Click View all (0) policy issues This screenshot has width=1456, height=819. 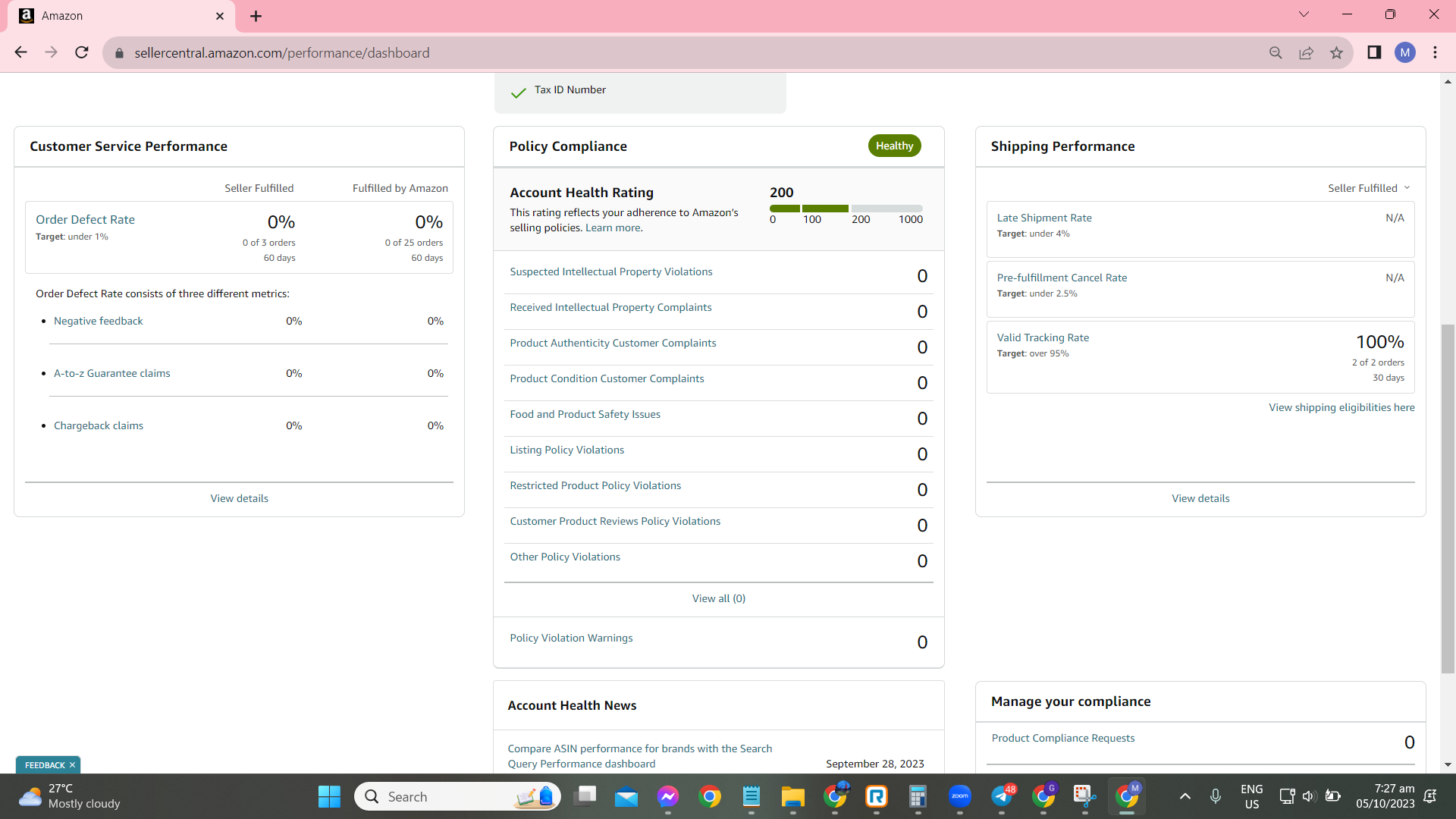tap(719, 598)
